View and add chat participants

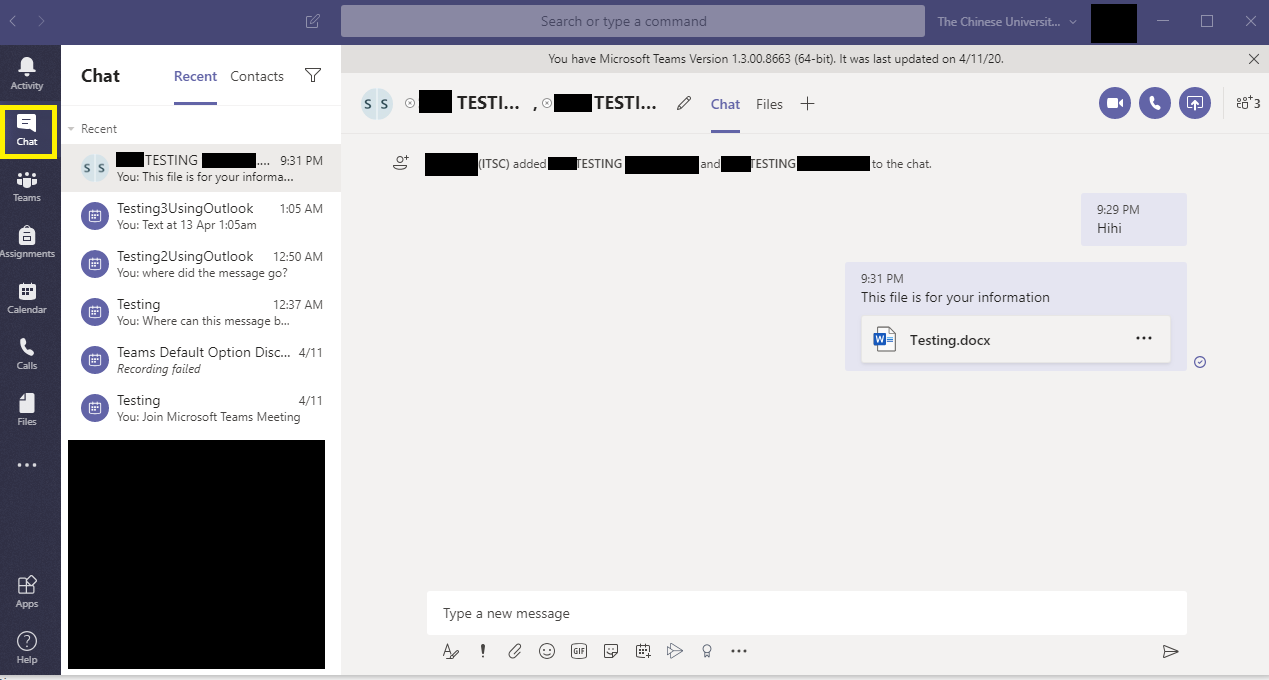[1248, 103]
